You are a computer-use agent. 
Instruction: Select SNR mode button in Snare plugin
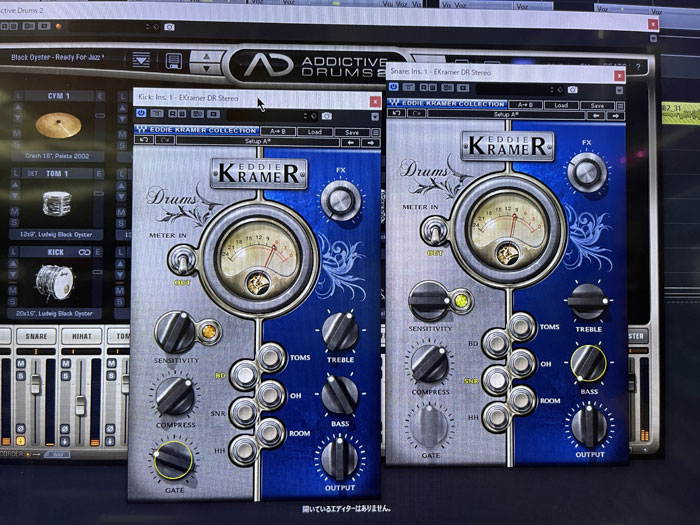click(x=496, y=380)
